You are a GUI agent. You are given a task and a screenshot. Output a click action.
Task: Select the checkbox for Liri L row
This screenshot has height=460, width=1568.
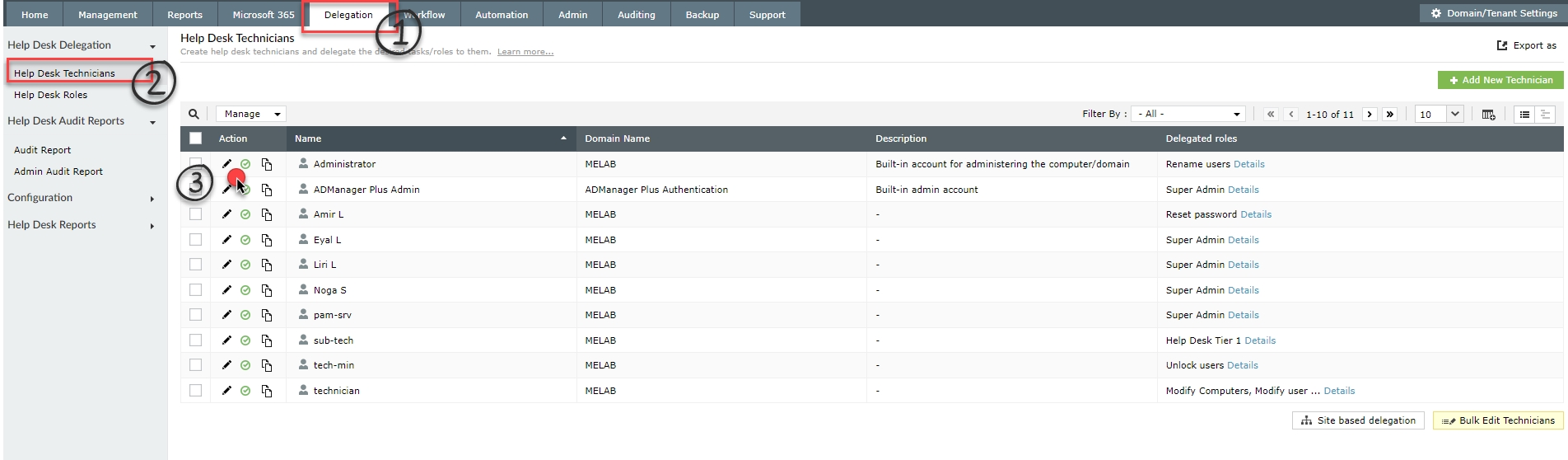(x=195, y=265)
